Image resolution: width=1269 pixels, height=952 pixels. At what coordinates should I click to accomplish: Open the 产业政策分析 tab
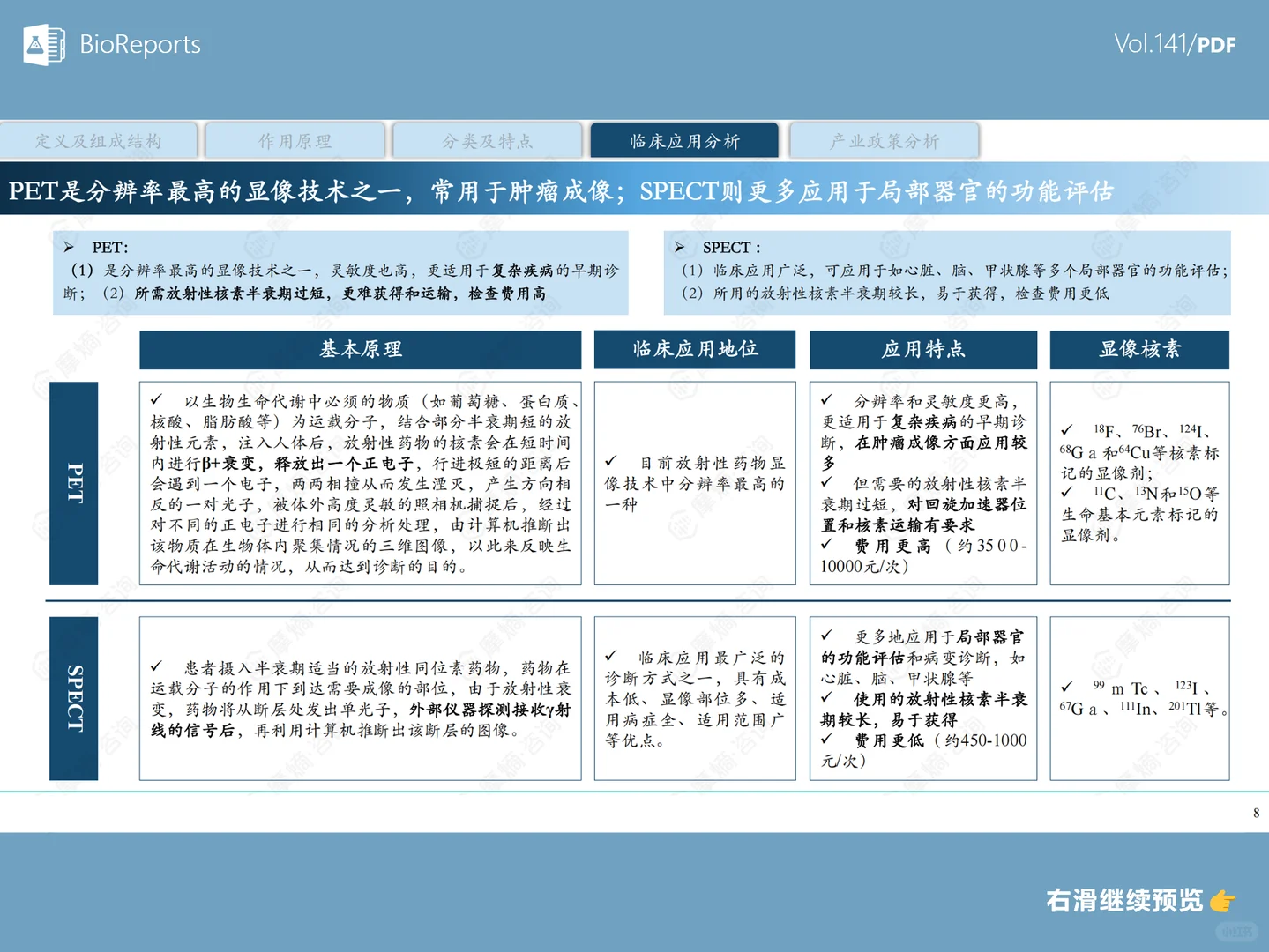[884, 140]
